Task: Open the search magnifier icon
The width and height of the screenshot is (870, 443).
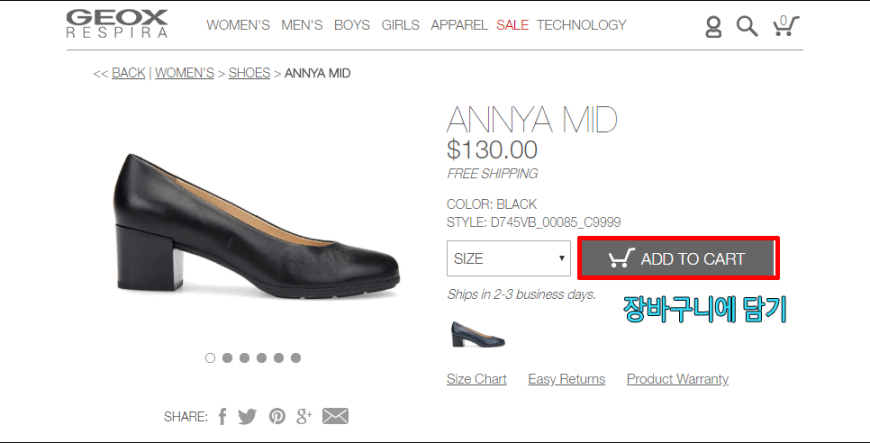Action: point(747,26)
